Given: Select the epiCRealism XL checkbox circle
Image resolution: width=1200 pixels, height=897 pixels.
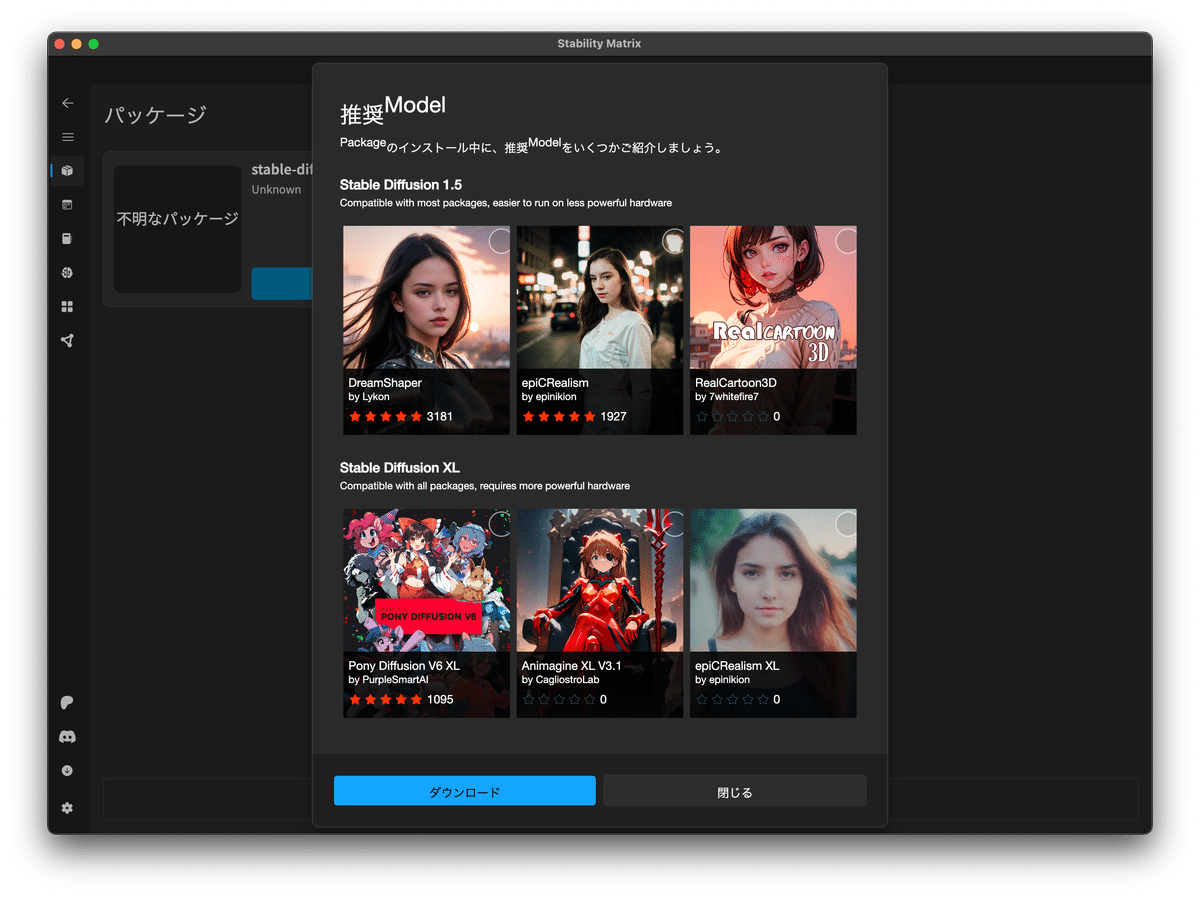Looking at the screenshot, I should [x=846, y=524].
